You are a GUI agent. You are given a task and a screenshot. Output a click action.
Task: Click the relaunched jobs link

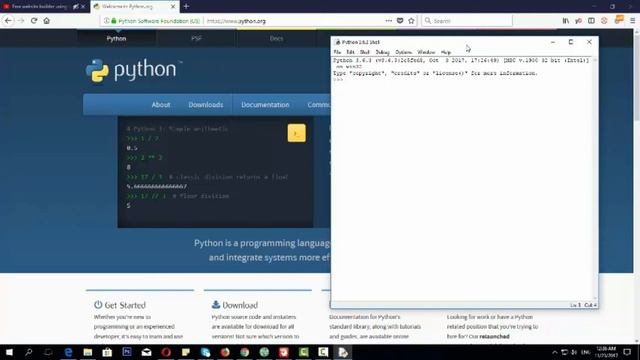pos(494,336)
